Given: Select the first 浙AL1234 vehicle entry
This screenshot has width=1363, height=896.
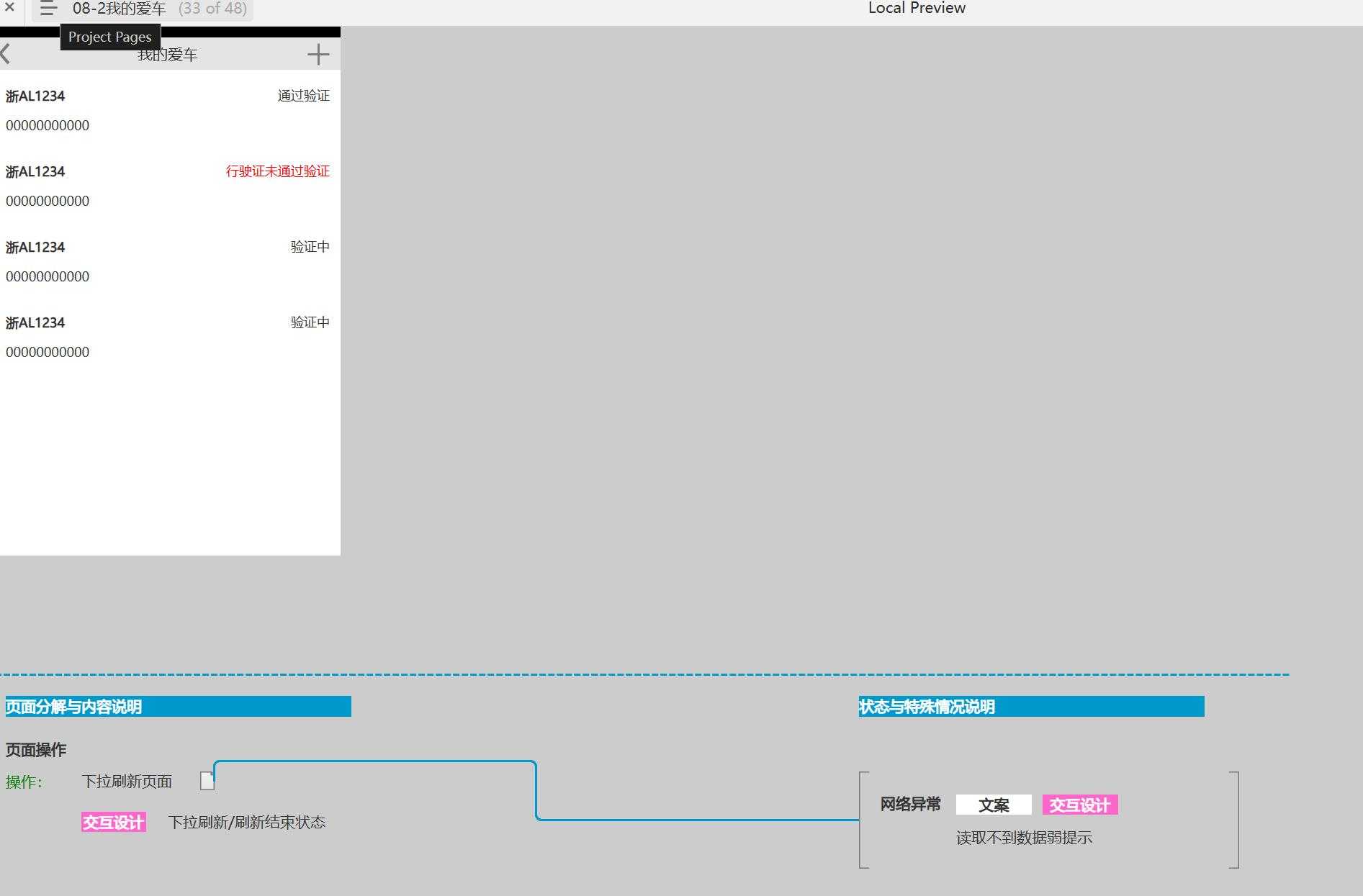Looking at the screenshot, I should [x=35, y=95].
